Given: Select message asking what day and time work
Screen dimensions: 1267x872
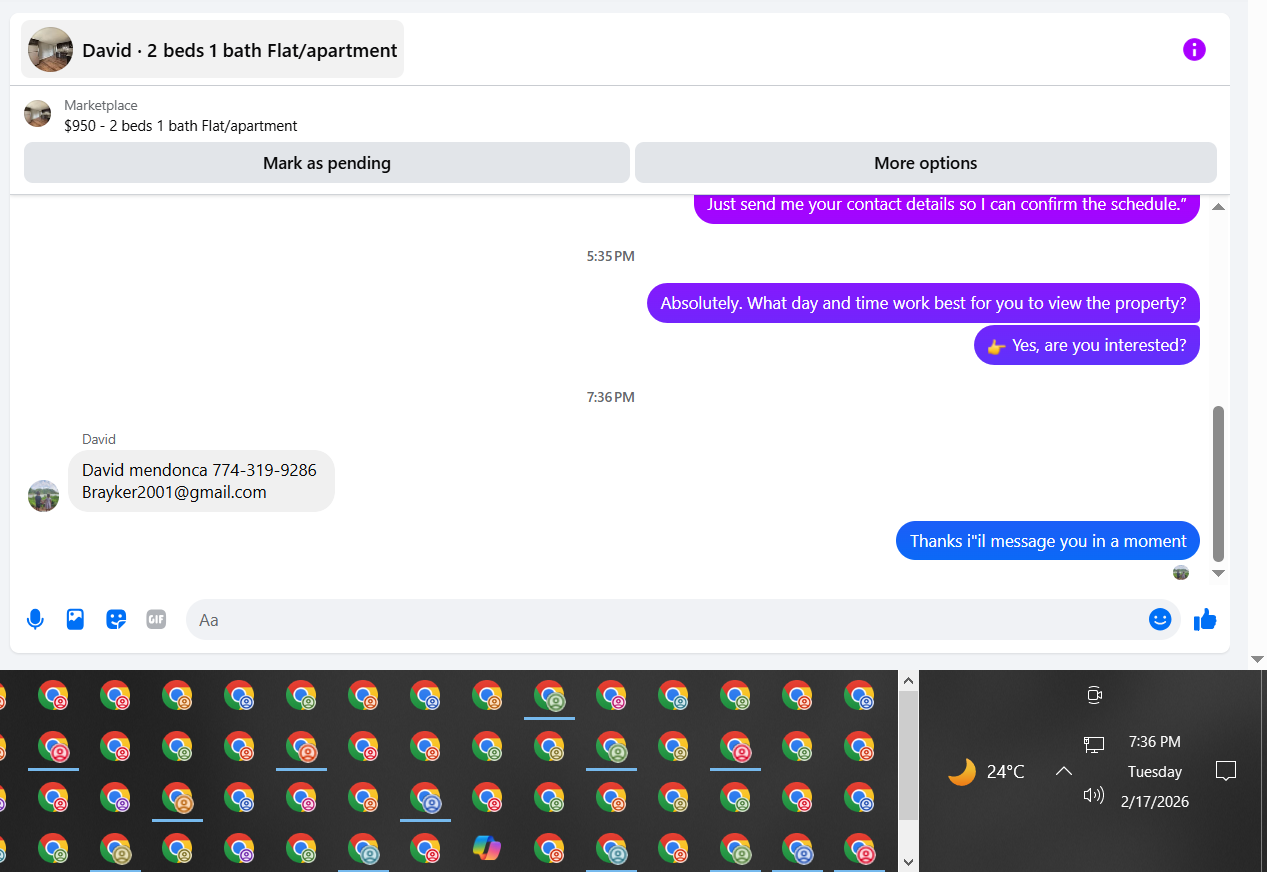Looking at the screenshot, I should pos(923,303).
